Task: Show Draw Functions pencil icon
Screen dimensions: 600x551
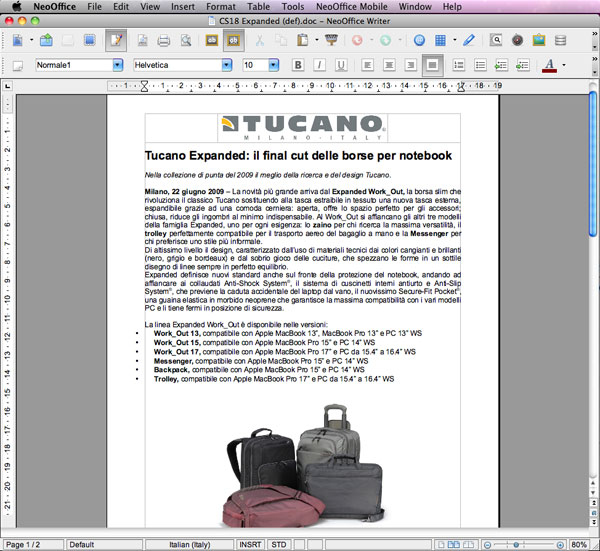Action: 469,40
